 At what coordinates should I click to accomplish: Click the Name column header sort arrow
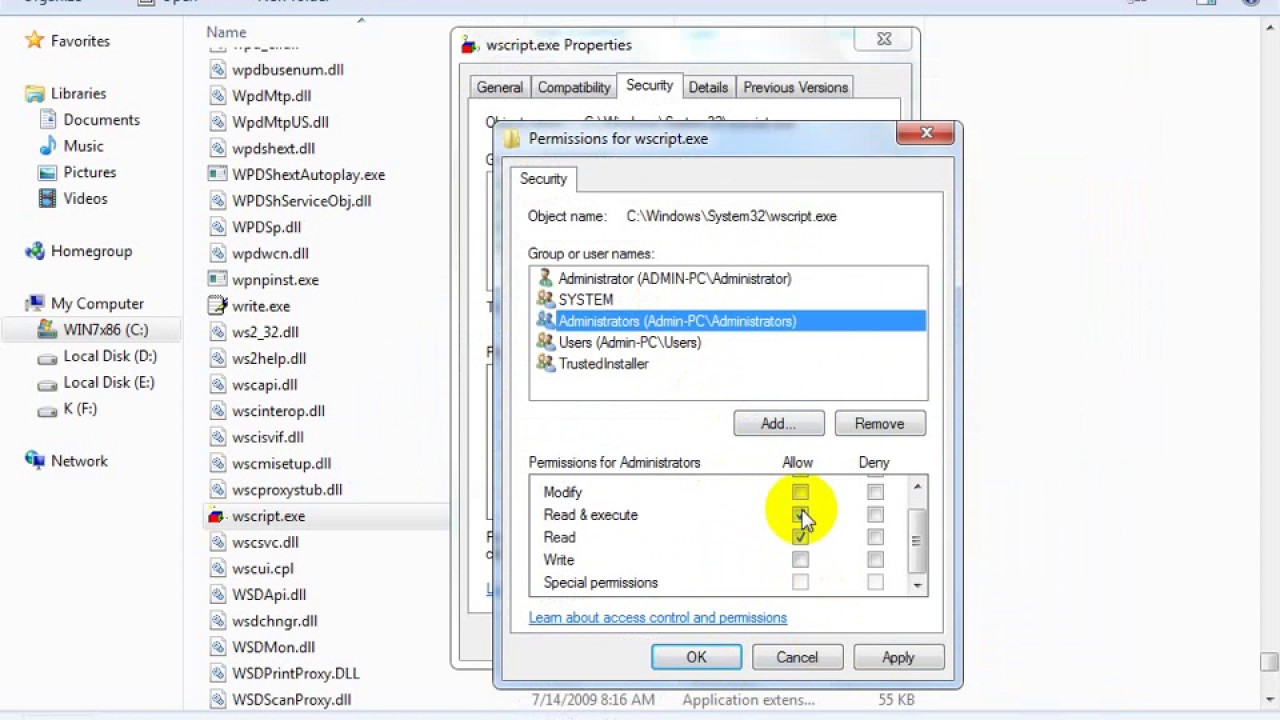(x=361, y=20)
